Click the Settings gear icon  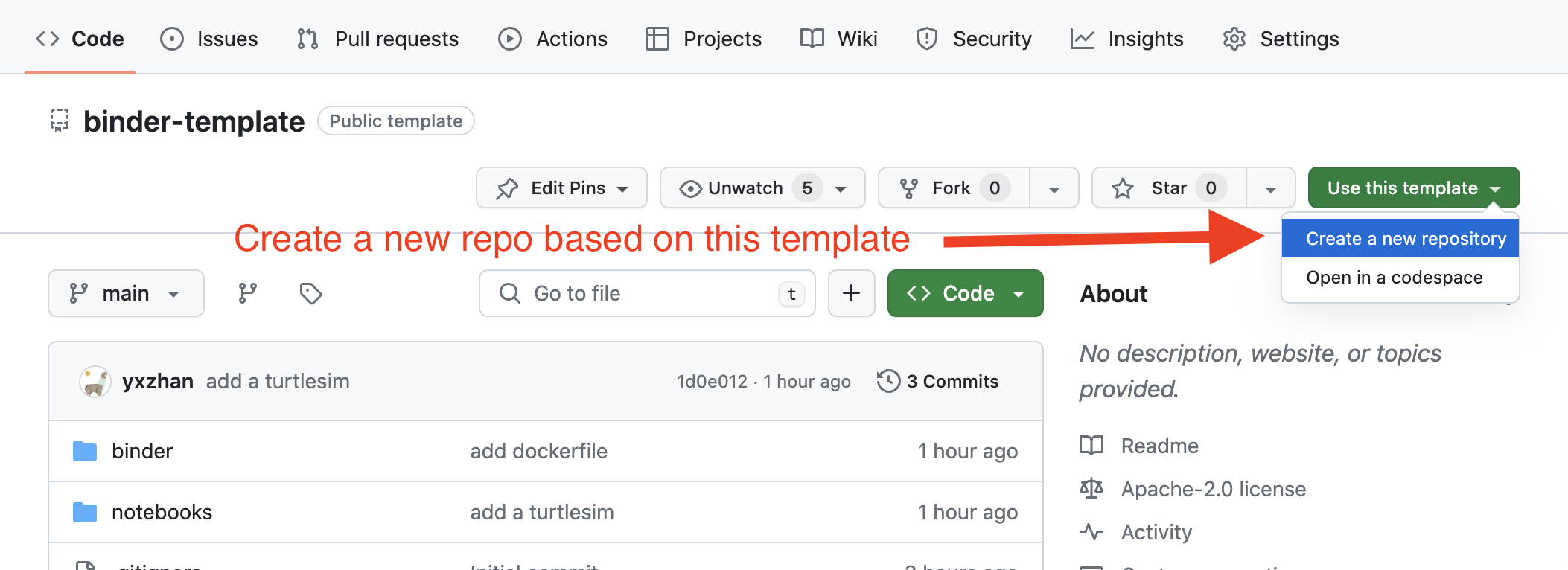click(1234, 39)
